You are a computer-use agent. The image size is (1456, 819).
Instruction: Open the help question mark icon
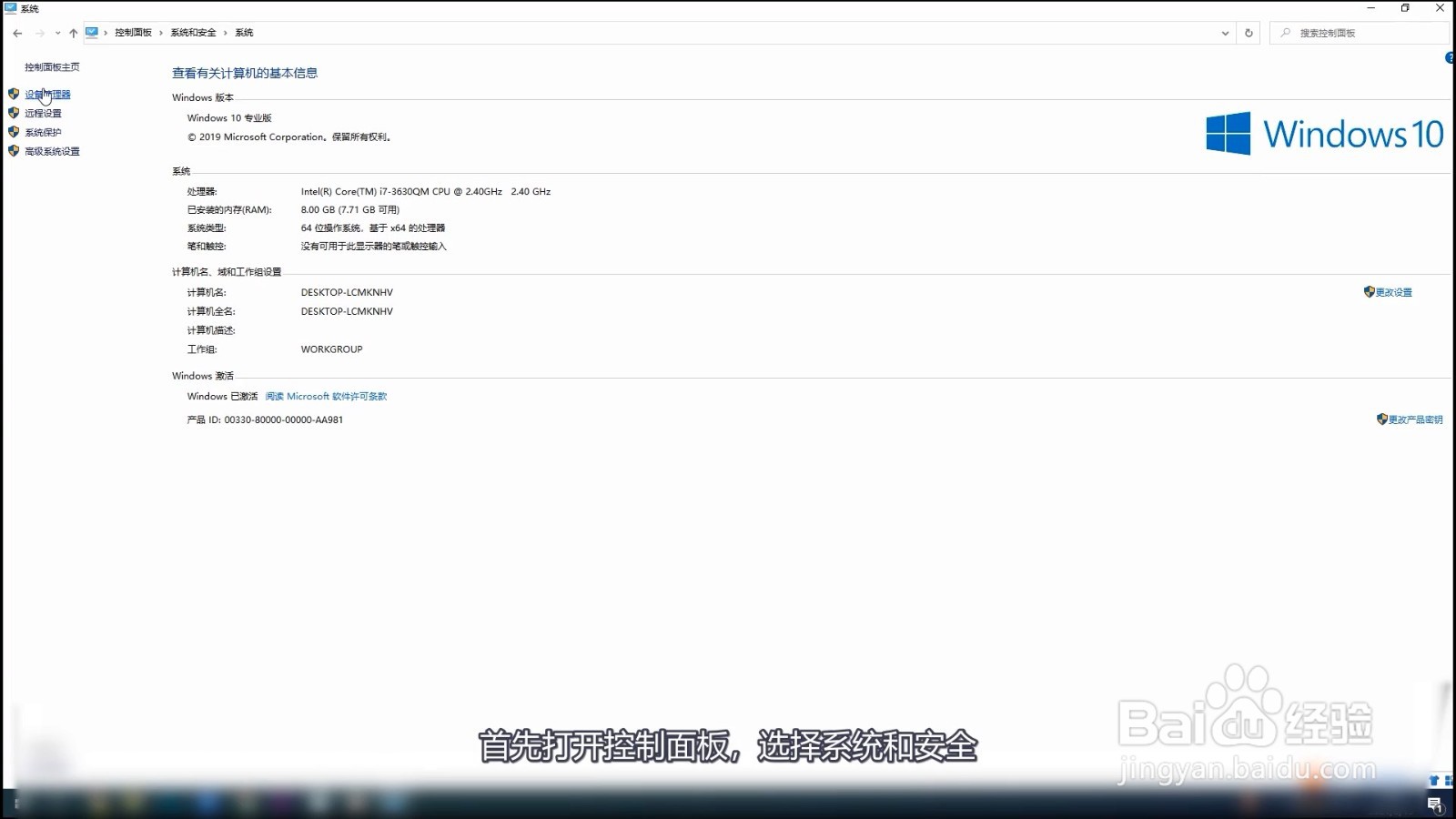coord(1450,58)
